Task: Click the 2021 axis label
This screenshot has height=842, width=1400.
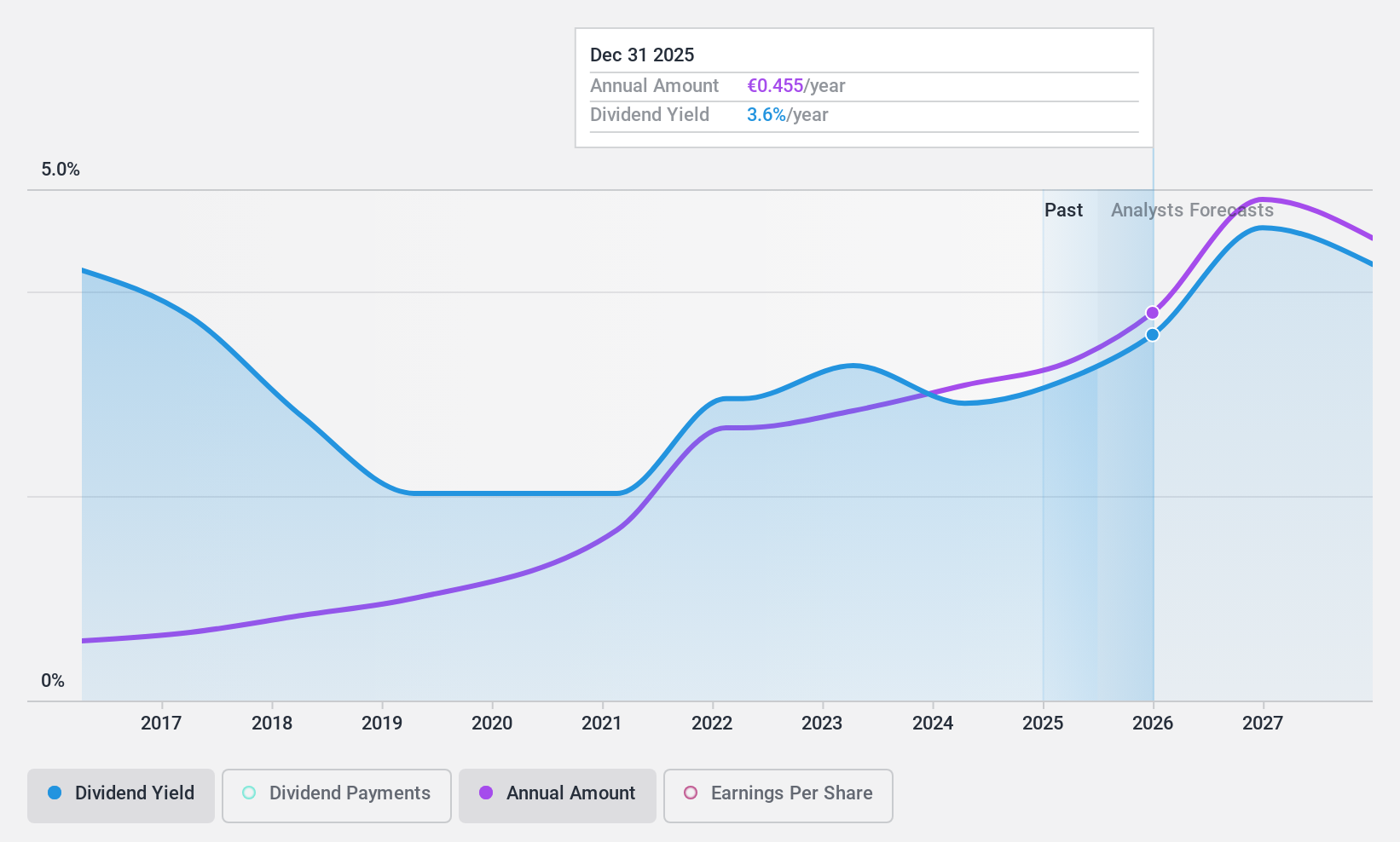Action: 602,724
